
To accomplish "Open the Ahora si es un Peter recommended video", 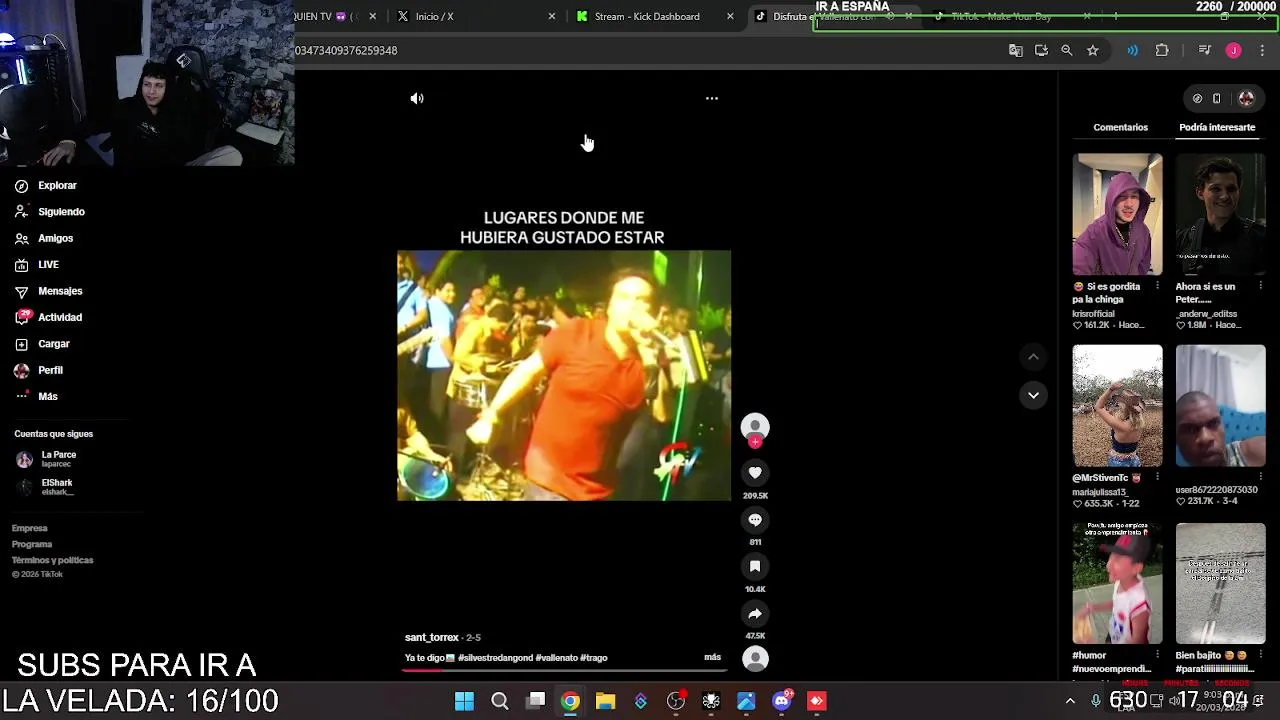I will (1220, 214).
